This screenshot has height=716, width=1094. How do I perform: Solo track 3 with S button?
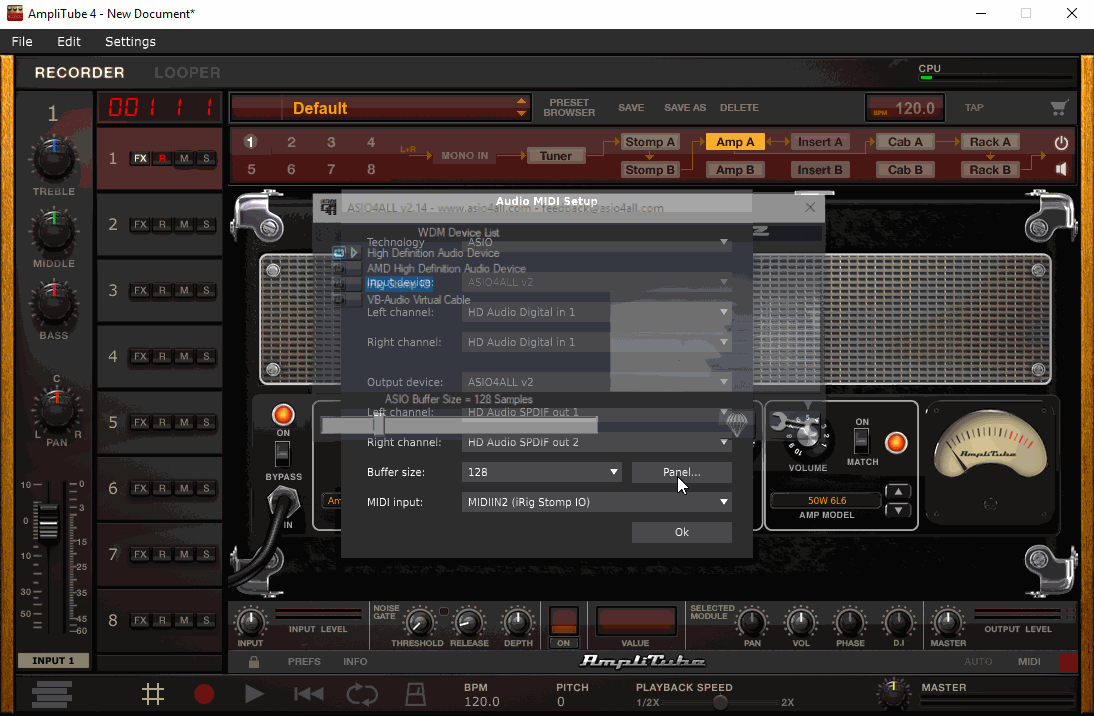coord(206,291)
